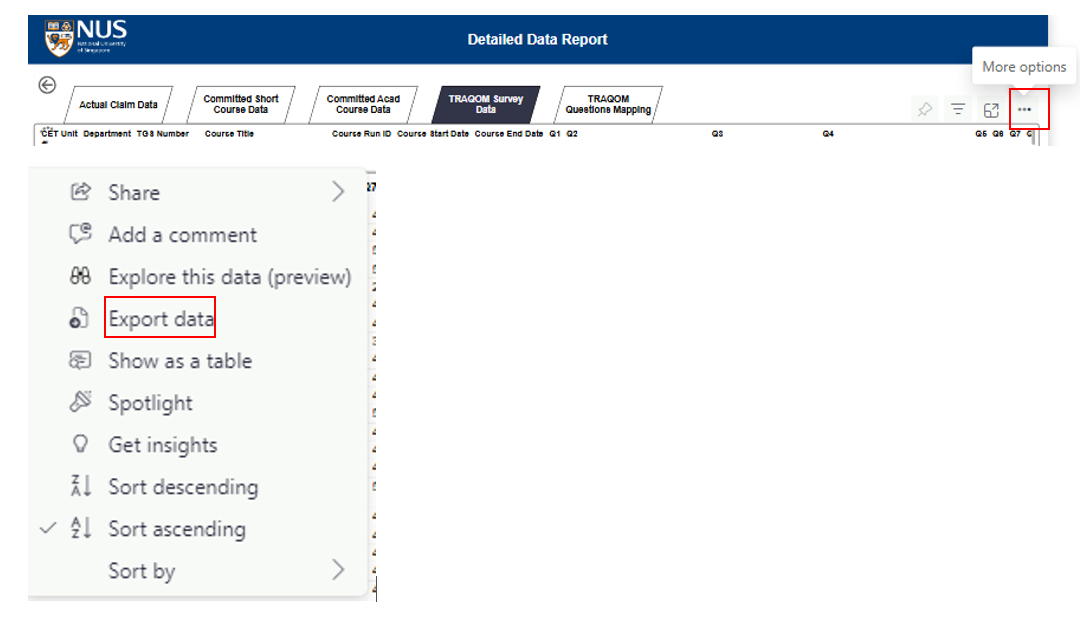Open Committed Short Course Data tab
Viewport: 1084px width, 627px height.
click(241, 105)
